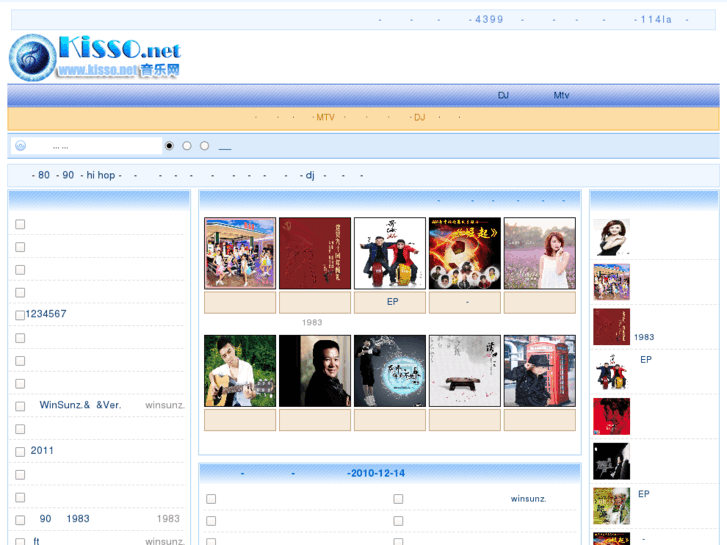Screen dimensions: 727x545
Task: Click the EP caption button under two-men cover
Action: 390,302
